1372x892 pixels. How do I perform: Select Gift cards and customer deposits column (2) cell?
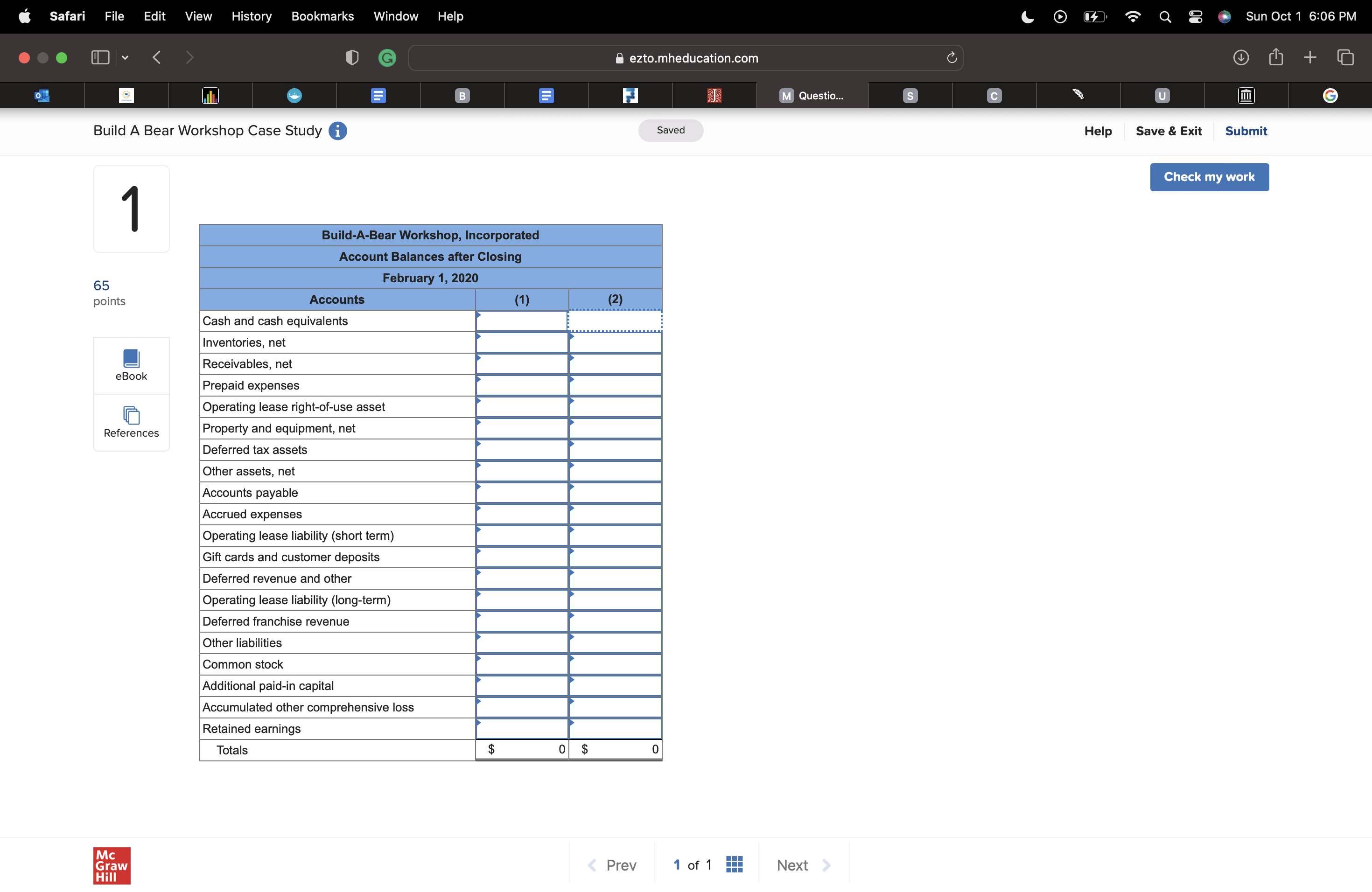click(615, 557)
